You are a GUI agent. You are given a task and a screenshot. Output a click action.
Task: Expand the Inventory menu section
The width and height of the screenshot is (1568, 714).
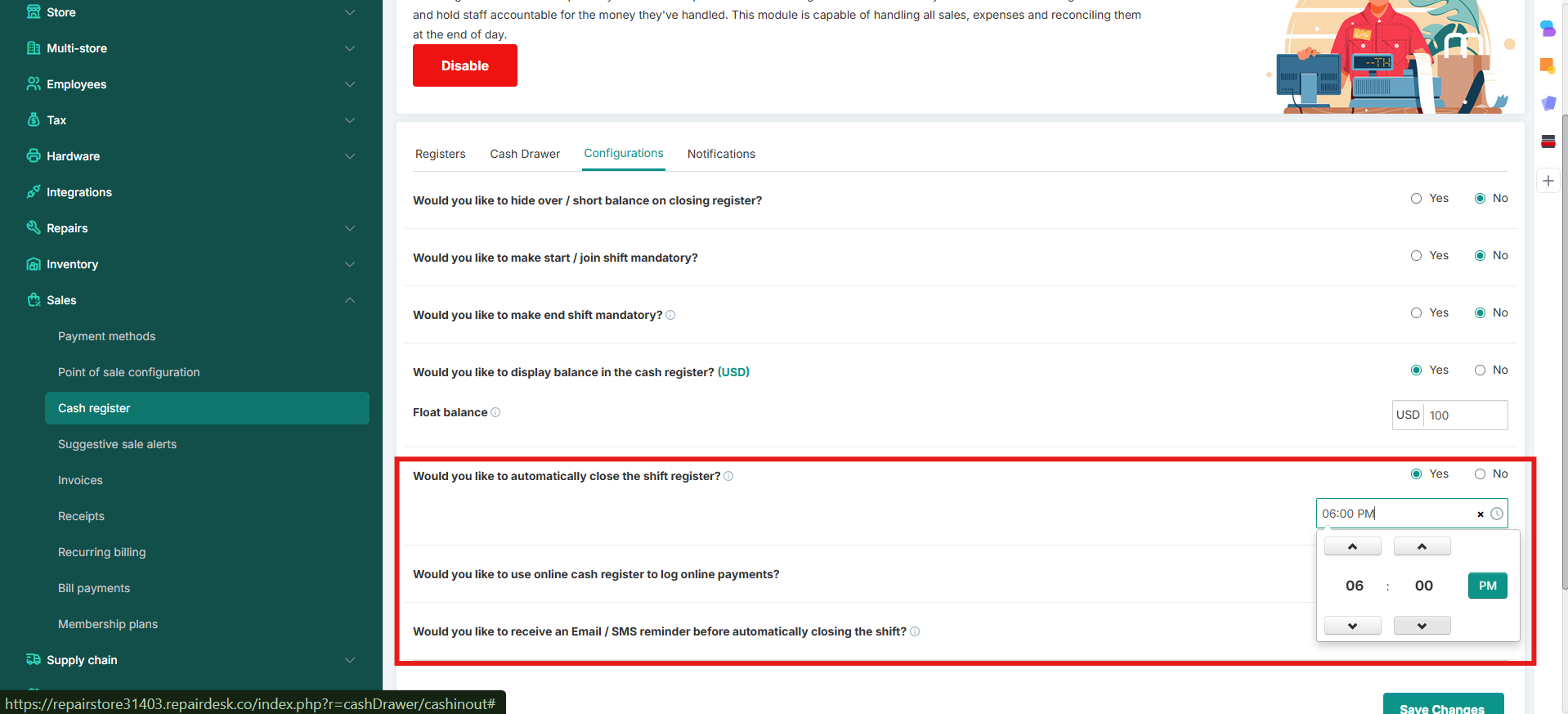point(350,264)
